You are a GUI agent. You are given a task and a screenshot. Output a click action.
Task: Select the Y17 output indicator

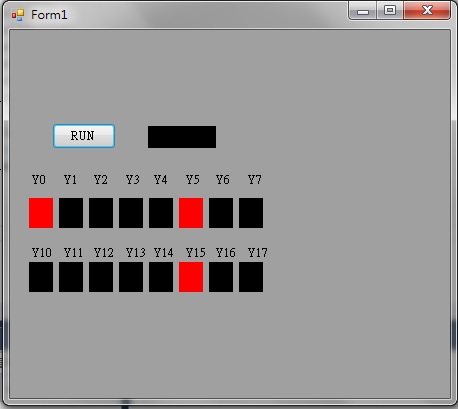click(x=251, y=277)
